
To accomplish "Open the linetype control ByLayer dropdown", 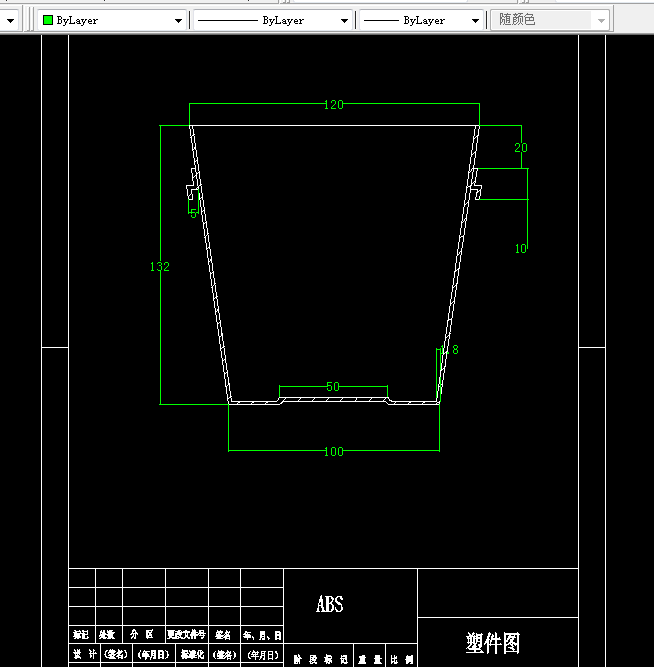I will 273,20.
